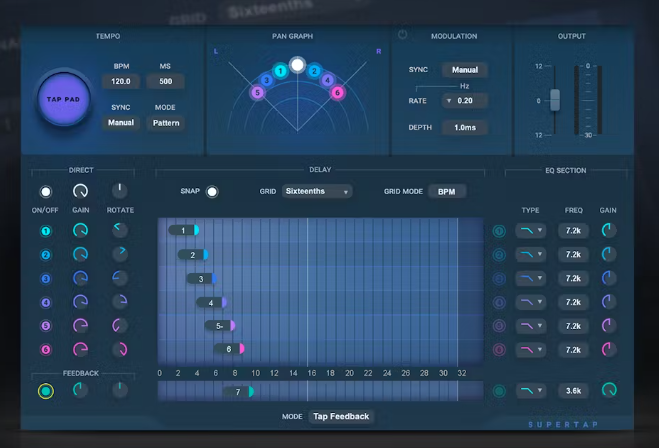Enable the EQ for tap 2
Viewport: 659px width, 448px height.
coord(499,255)
